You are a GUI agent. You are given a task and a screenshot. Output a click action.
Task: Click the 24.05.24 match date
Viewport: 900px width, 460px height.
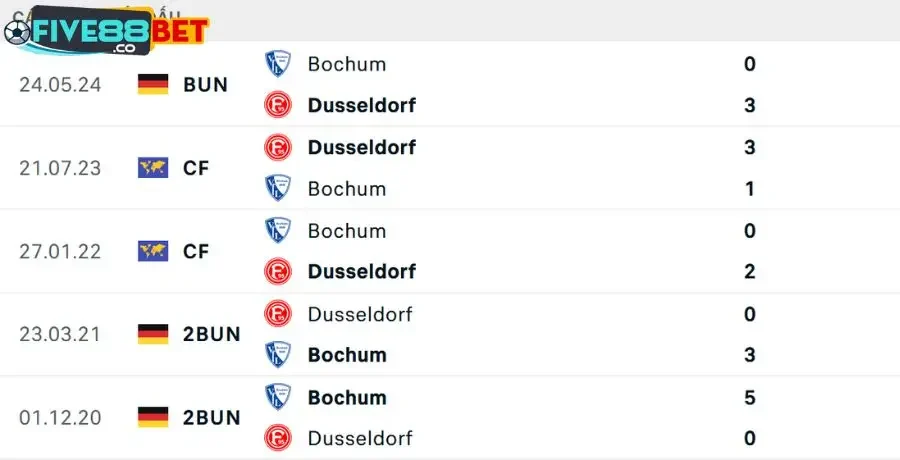coord(60,85)
